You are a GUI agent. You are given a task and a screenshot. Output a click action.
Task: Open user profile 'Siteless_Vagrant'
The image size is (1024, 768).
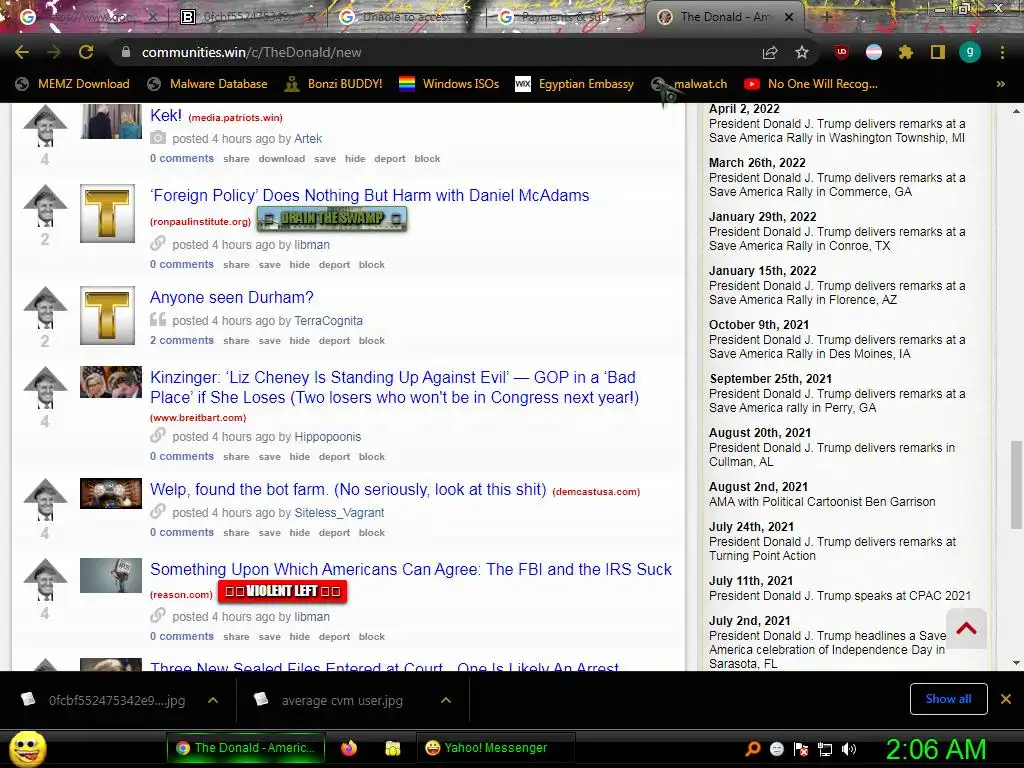pos(339,513)
